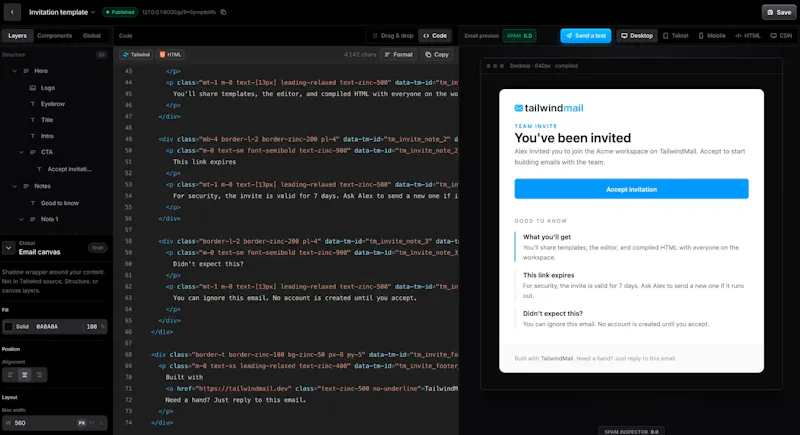Click the Shell badge in Email canvas
Screen dimensions: 800x435
click(x=97, y=248)
